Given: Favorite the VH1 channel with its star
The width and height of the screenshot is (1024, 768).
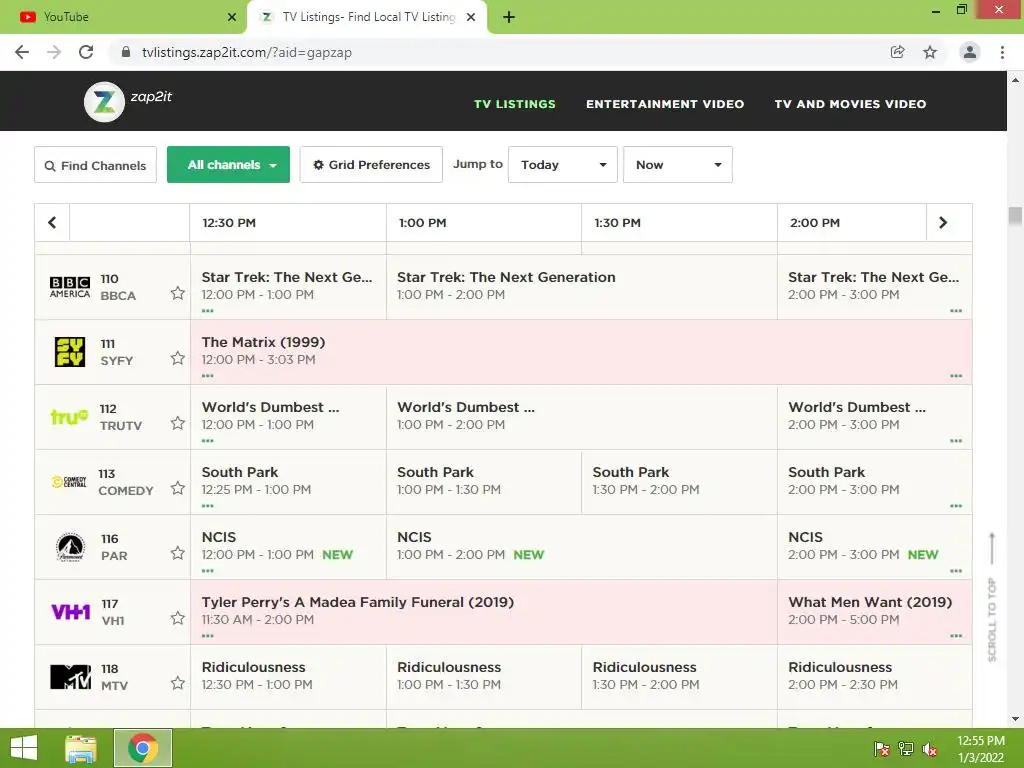Looking at the screenshot, I should [178, 618].
